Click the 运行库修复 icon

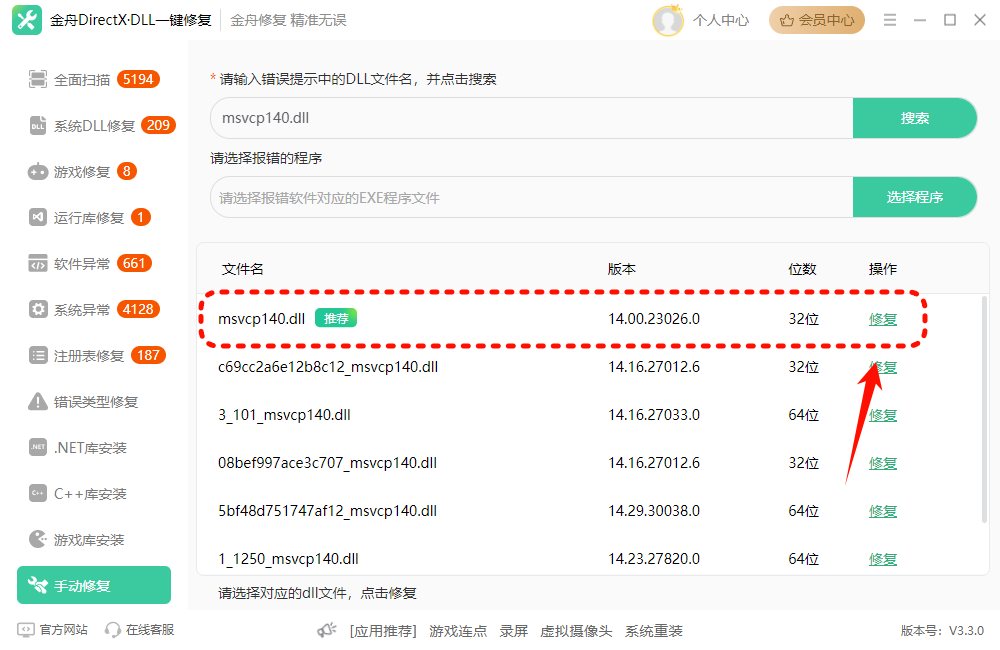pyautogui.click(x=38, y=218)
